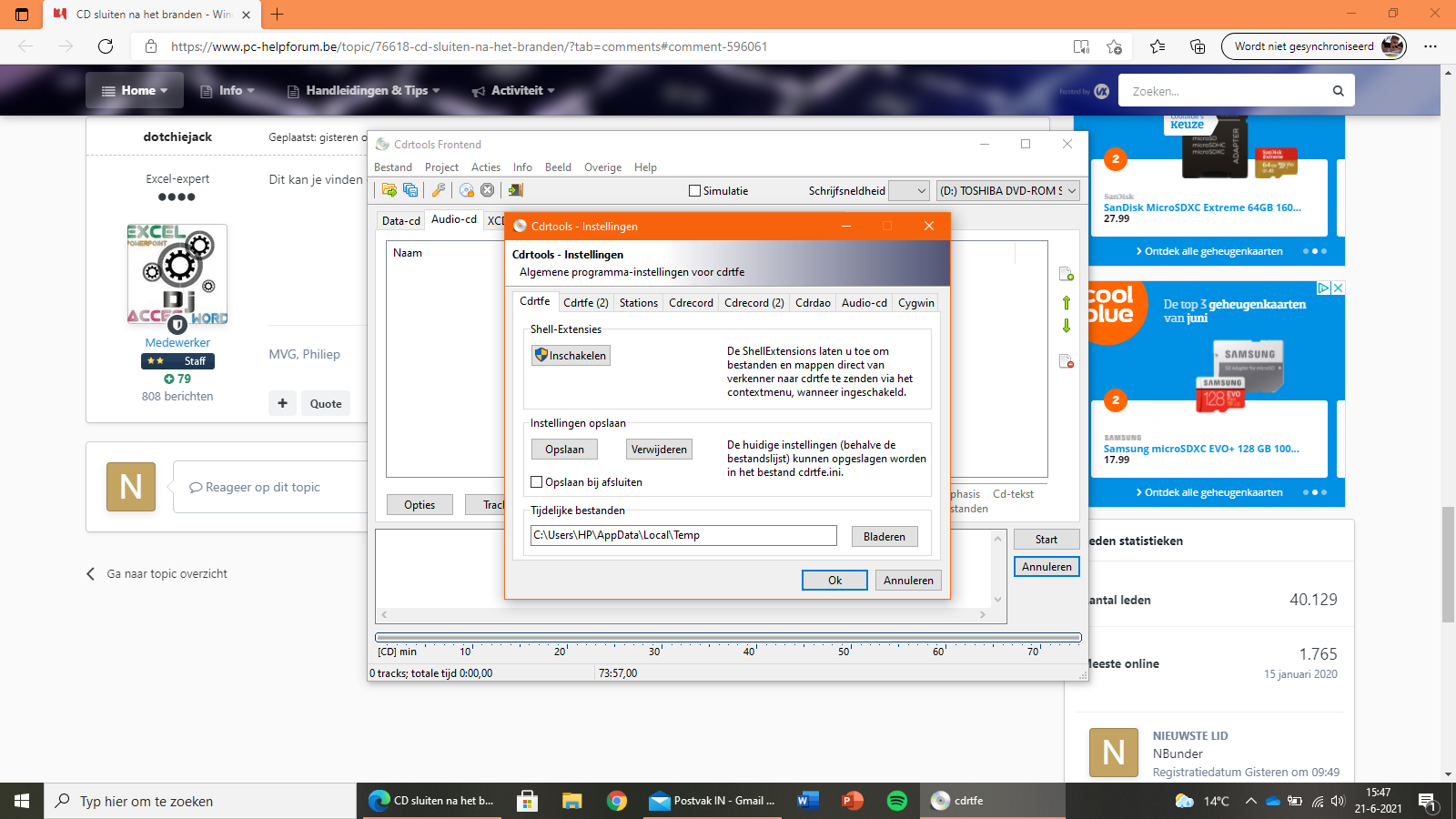Screen dimensions: 1456x819
Task: Switch to the Cdrtfe (2) settings tab
Action: point(586,303)
